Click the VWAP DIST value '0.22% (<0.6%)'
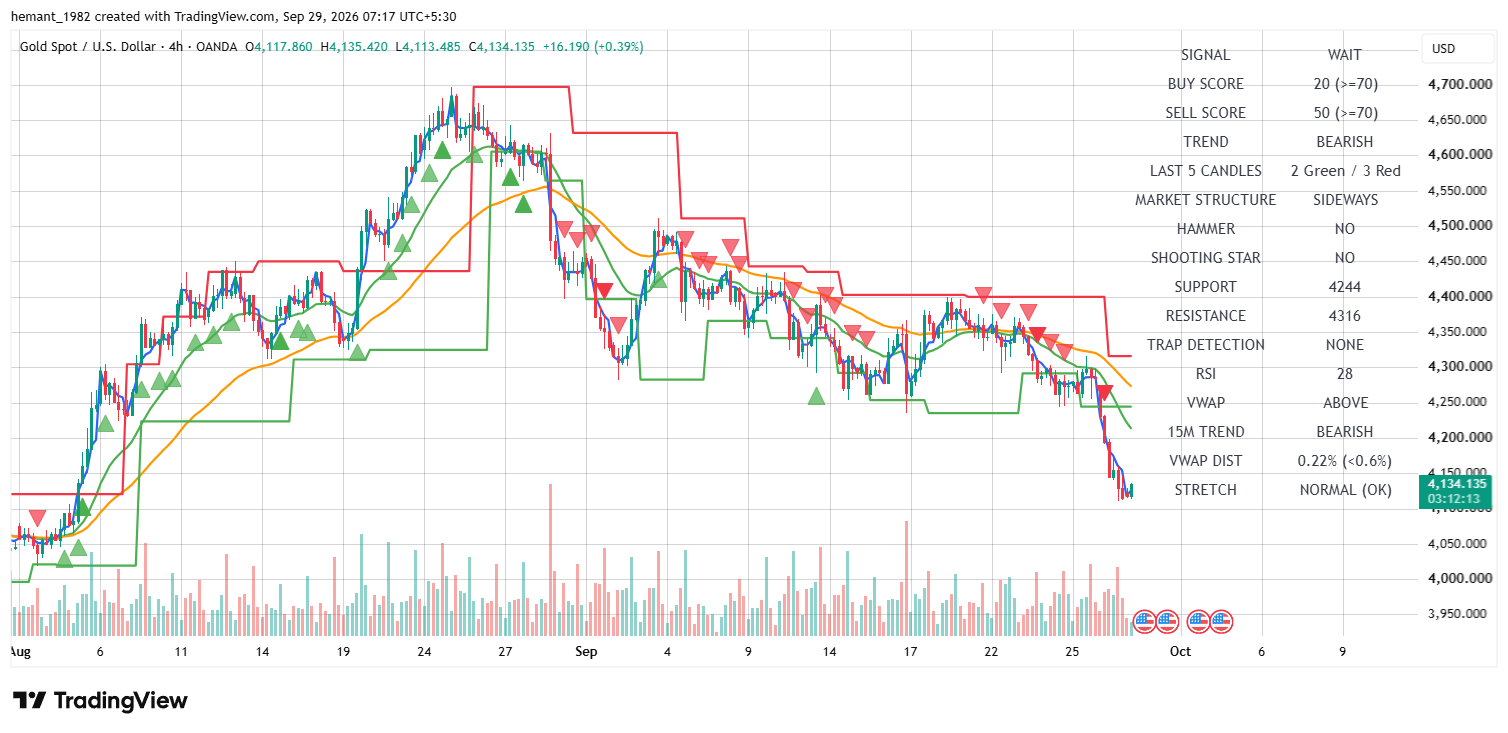 [x=1345, y=461]
